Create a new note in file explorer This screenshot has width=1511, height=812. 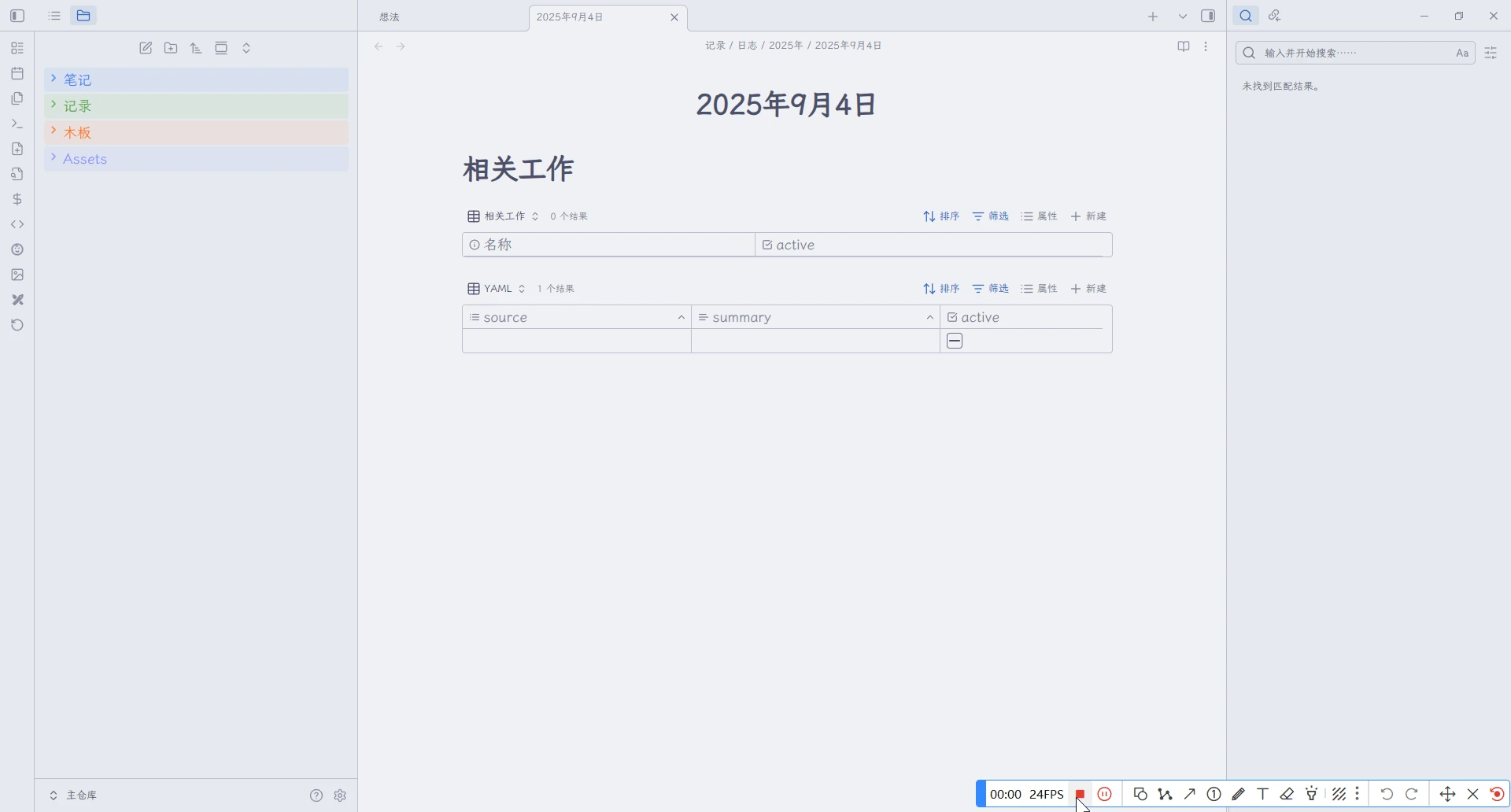coord(146,48)
